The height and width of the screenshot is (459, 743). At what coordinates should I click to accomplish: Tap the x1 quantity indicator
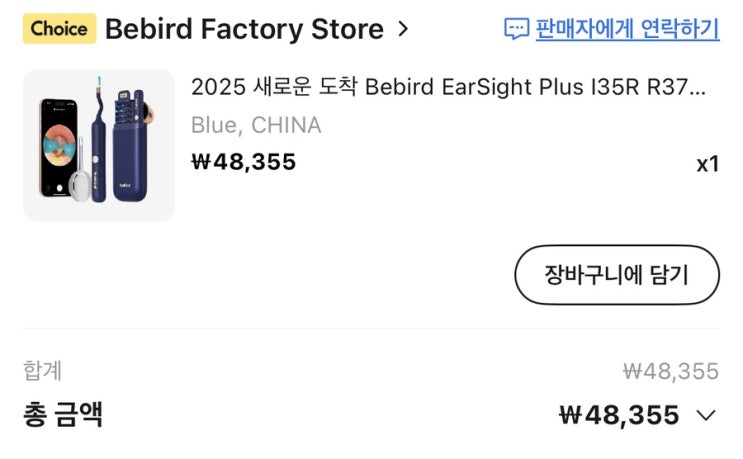coord(707,164)
